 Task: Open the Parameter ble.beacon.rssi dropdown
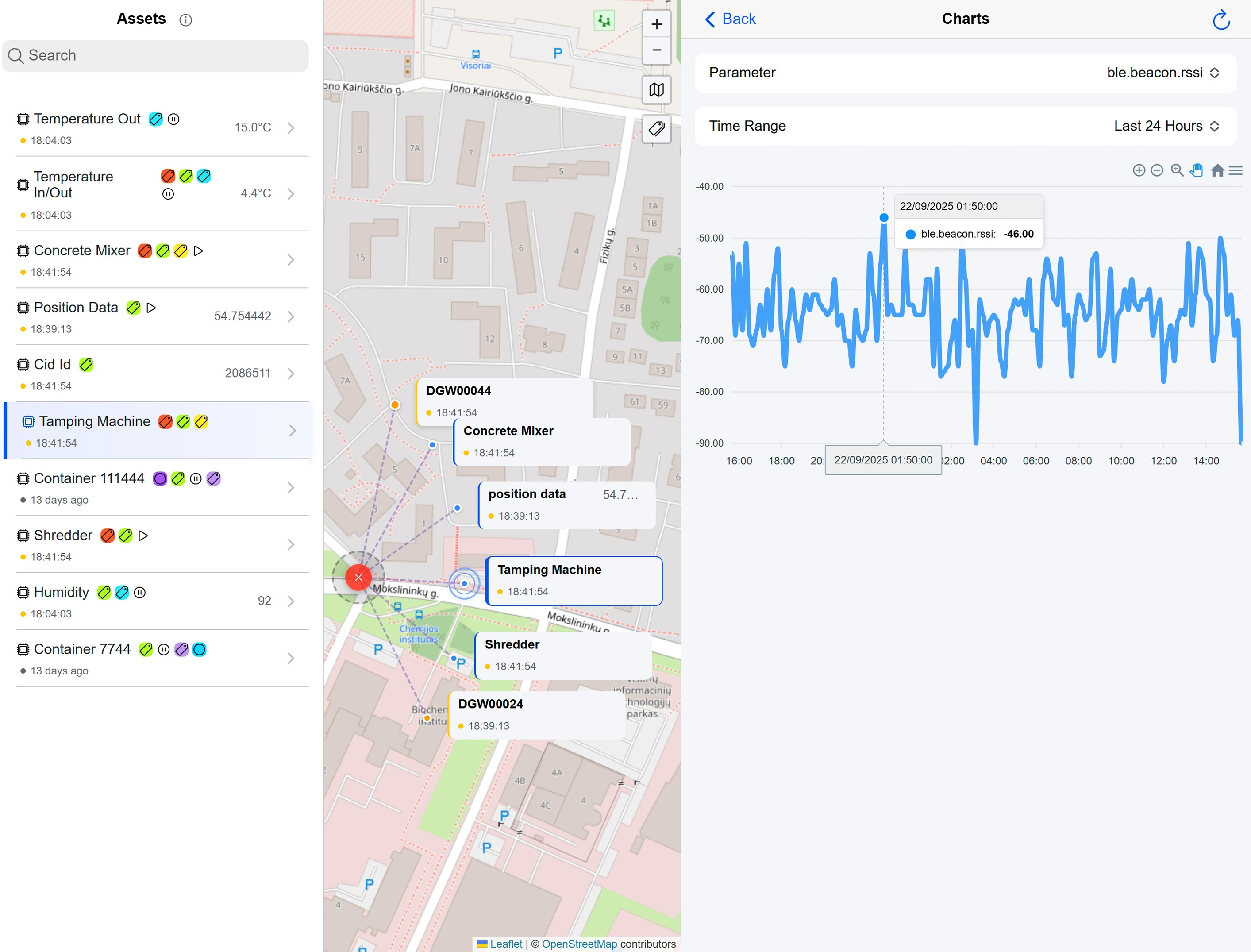(x=1162, y=73)
